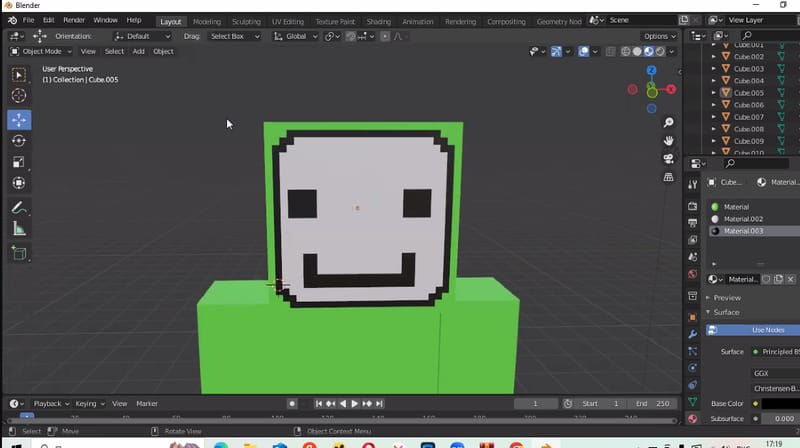The height and width of the screenshot is (448, 800).
Task: Switch to solid viewport shading
Action: point(637,52)
